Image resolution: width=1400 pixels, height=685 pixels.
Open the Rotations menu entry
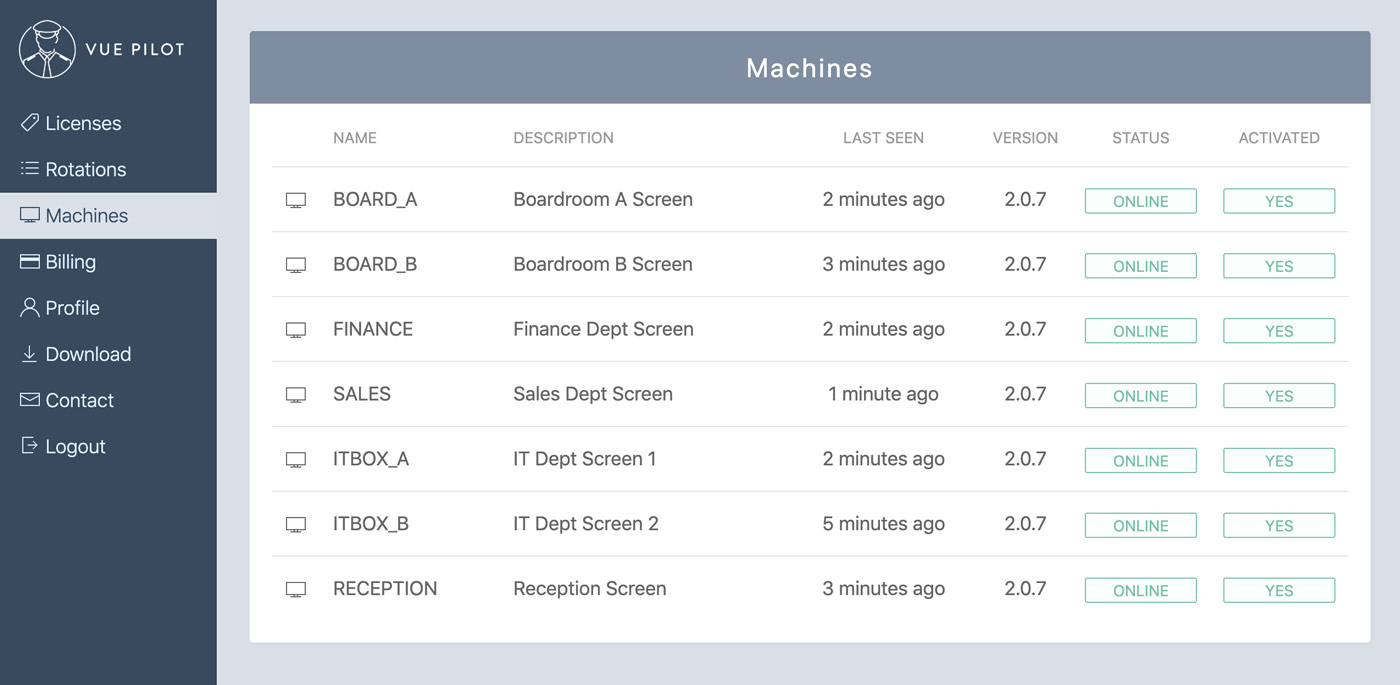tap(86, 170)
